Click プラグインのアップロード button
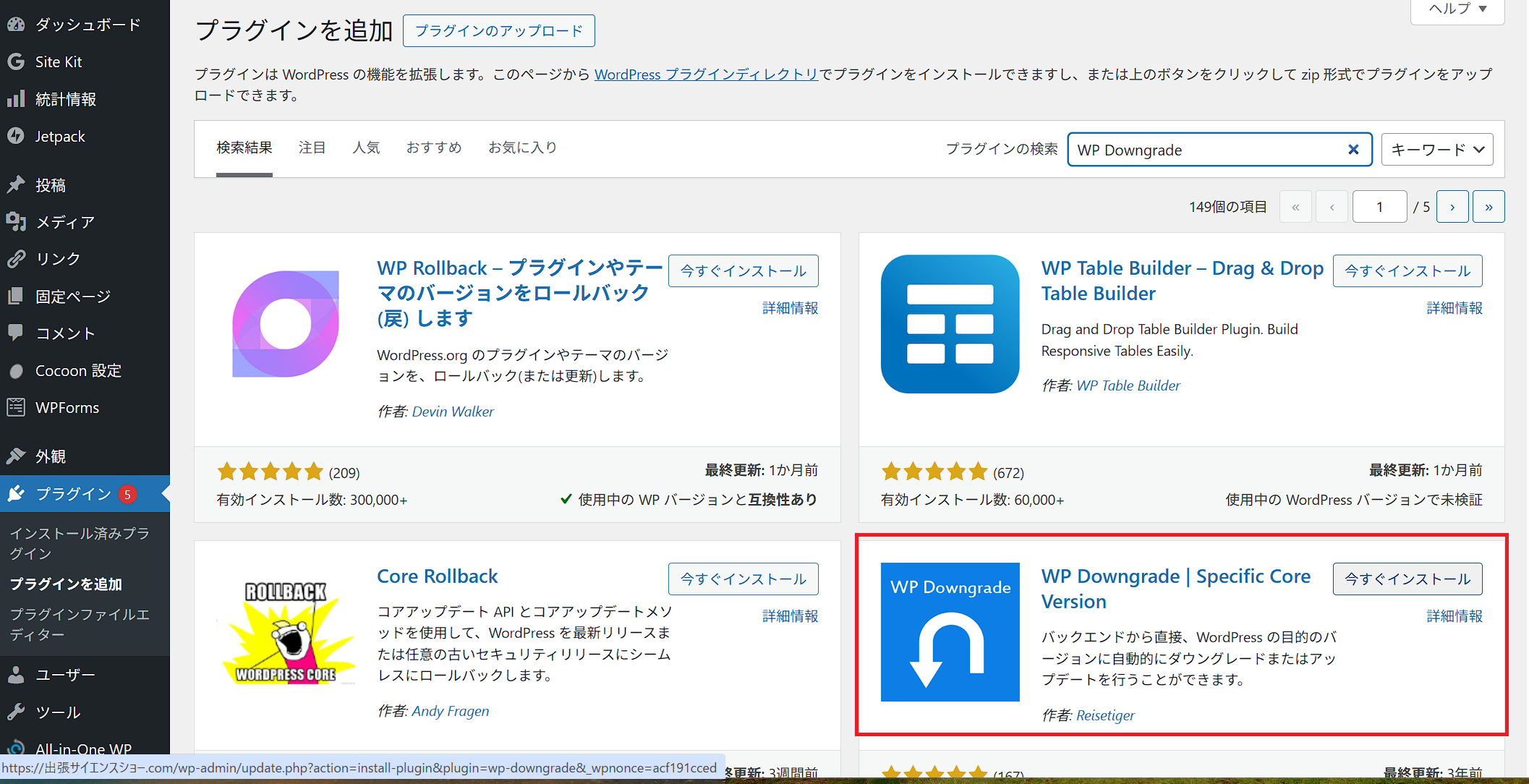 (498, 31)
